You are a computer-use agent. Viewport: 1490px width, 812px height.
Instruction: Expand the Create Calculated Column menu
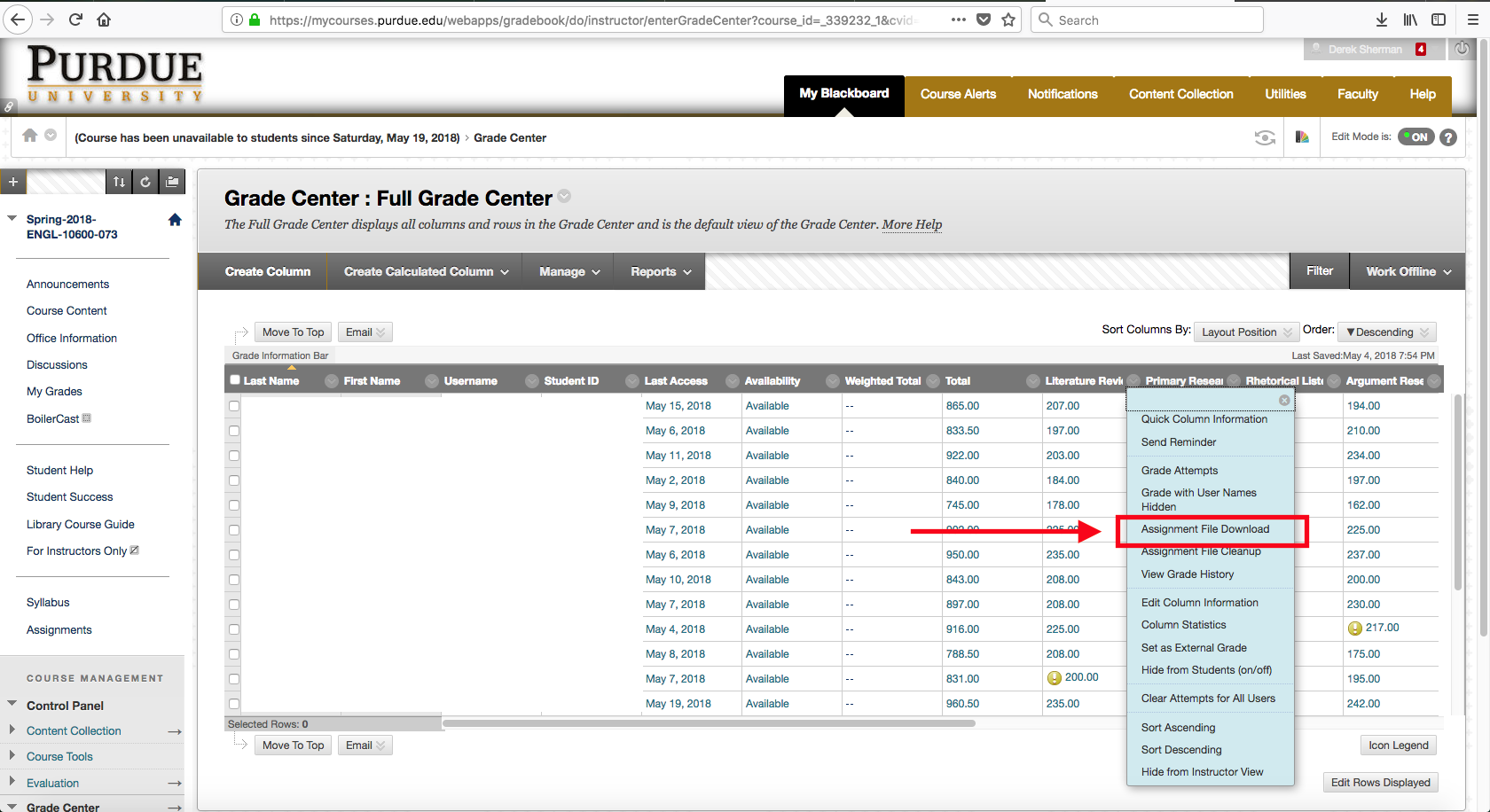[x=426, y=272]
